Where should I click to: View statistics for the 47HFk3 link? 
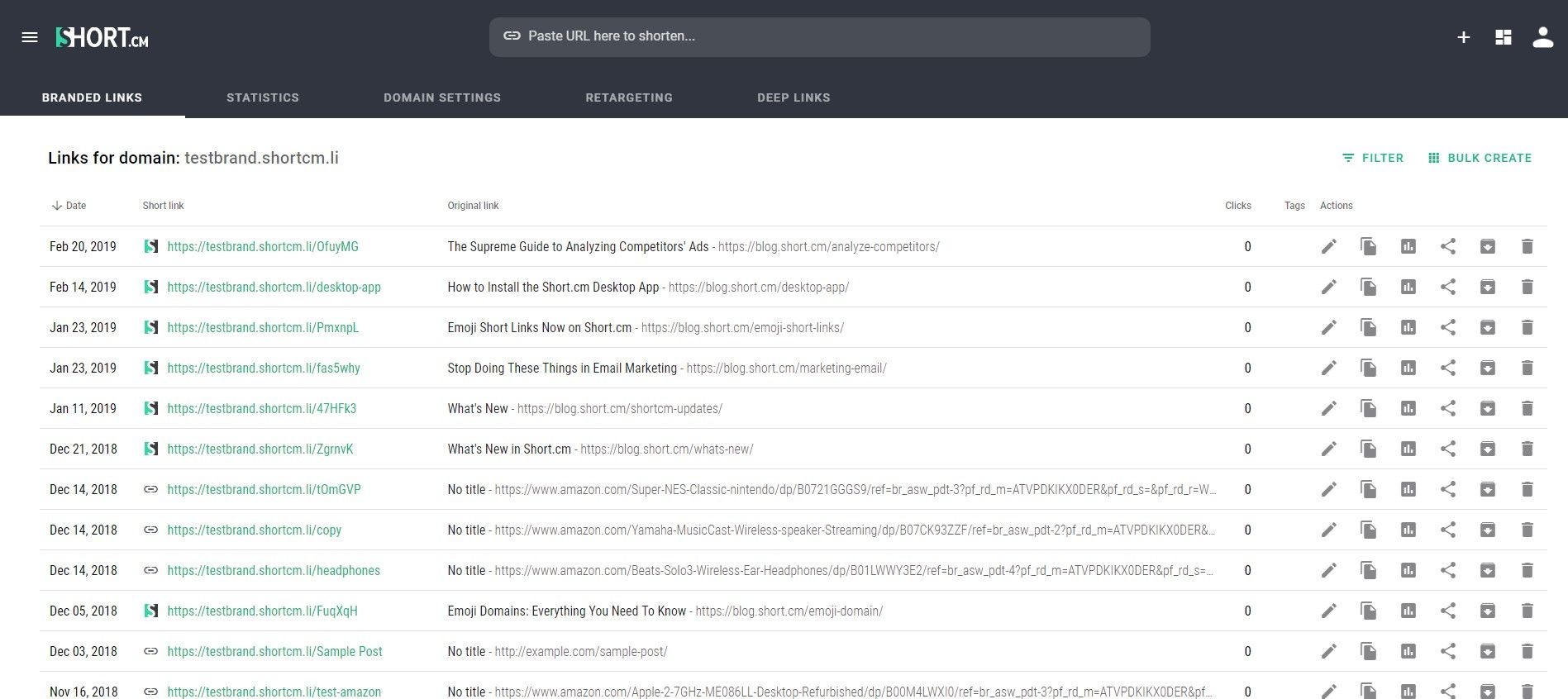pyautogui.click(x=1408, y=408)
